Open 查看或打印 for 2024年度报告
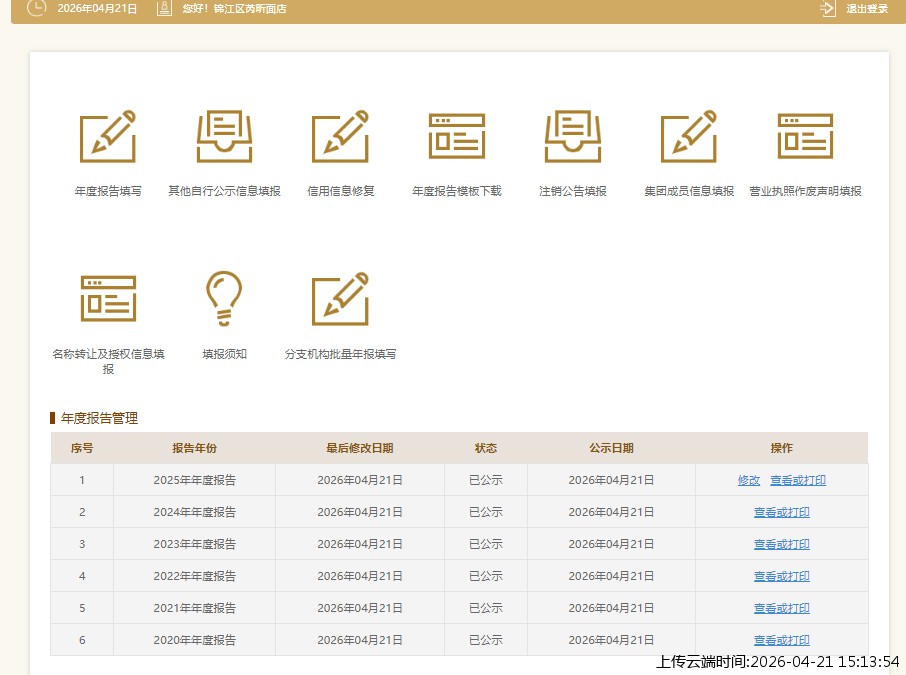The height and width of the screenshot is (675, 906). click(x=782, y=512)
